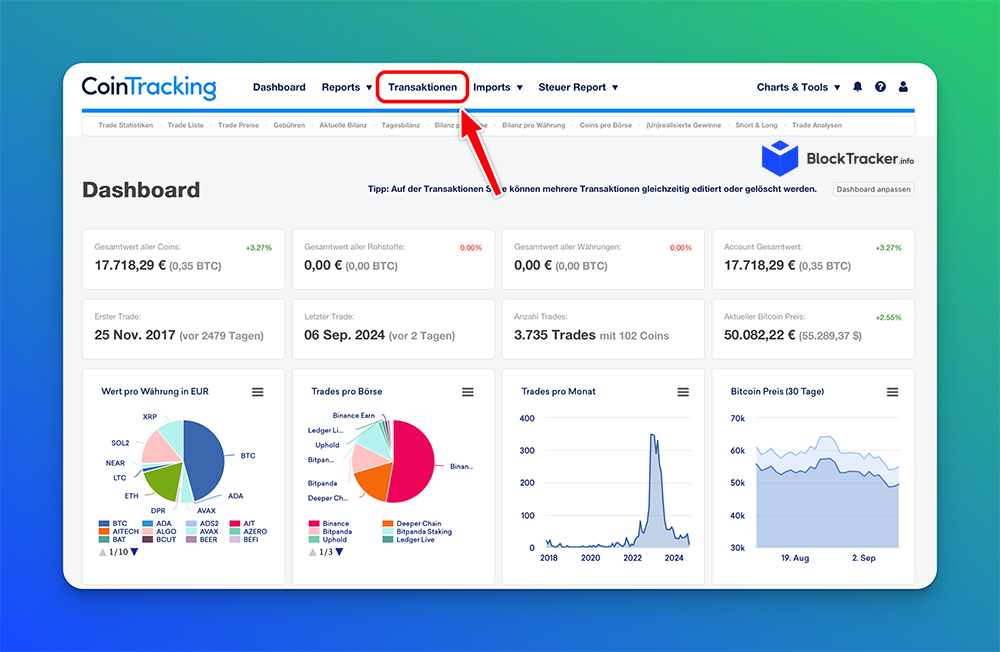
Task: Open Bilanz pro Währung submenu link
Action: click(x=533, y=125)
